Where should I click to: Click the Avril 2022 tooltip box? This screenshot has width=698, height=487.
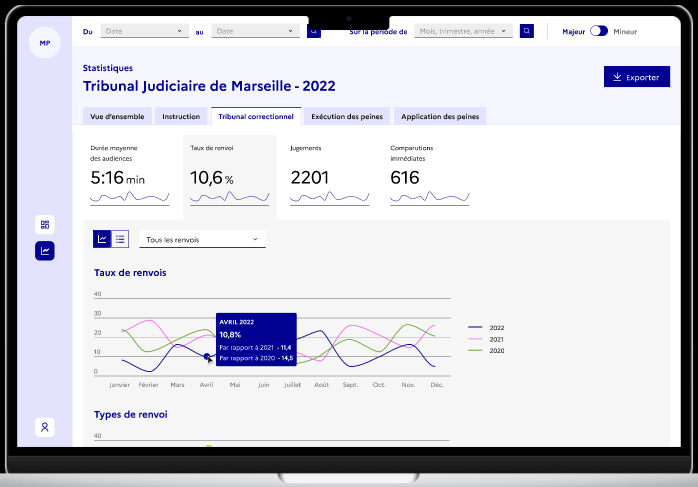pos(256,340)
